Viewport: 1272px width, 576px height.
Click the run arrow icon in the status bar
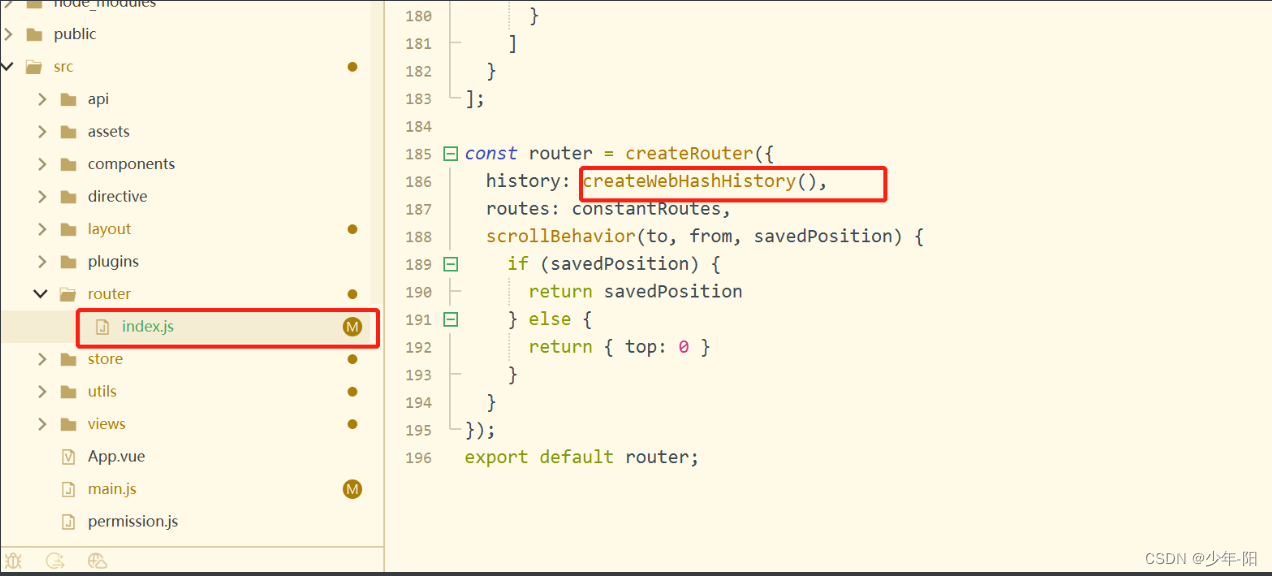tap(55, 560)
